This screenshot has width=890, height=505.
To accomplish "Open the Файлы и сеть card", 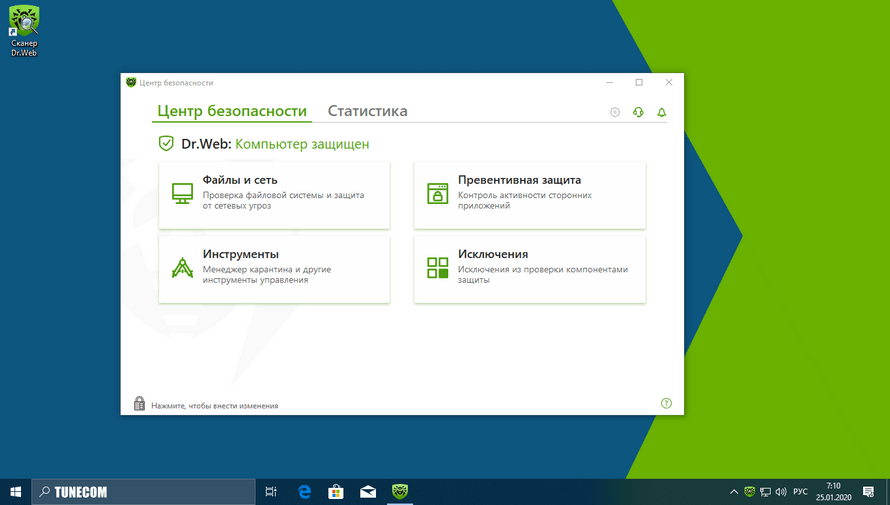I will (274, 195).
